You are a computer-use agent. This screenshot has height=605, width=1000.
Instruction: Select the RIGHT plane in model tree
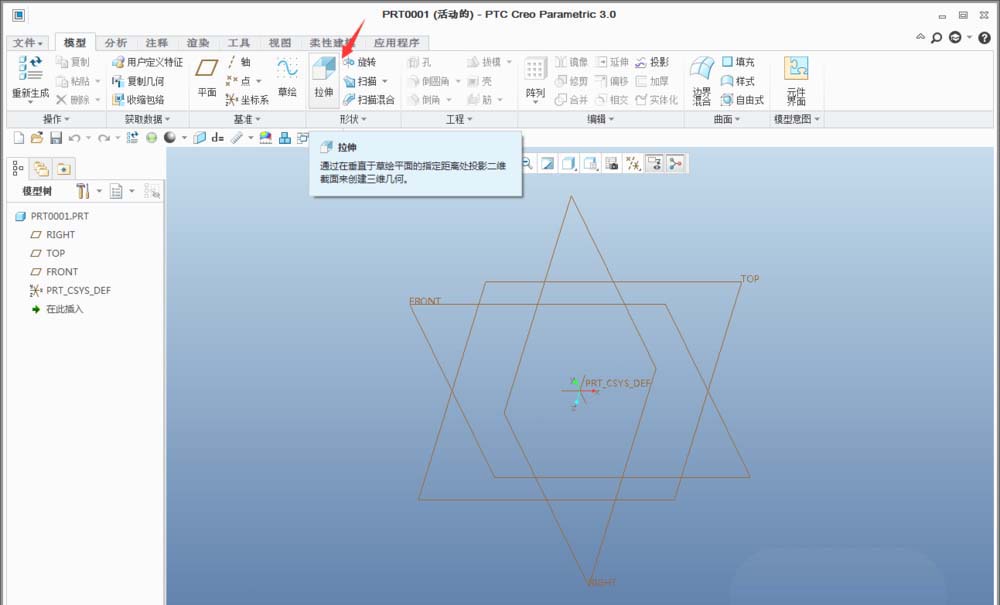53,235
